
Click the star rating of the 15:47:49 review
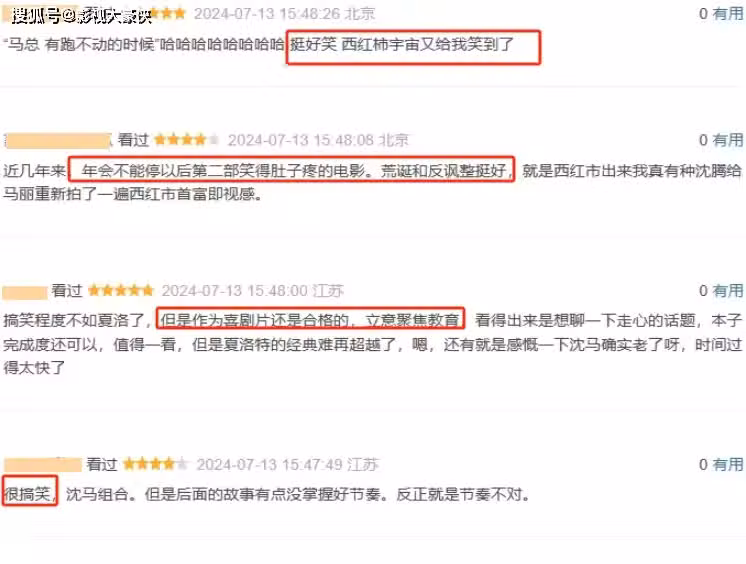[156, 464]
